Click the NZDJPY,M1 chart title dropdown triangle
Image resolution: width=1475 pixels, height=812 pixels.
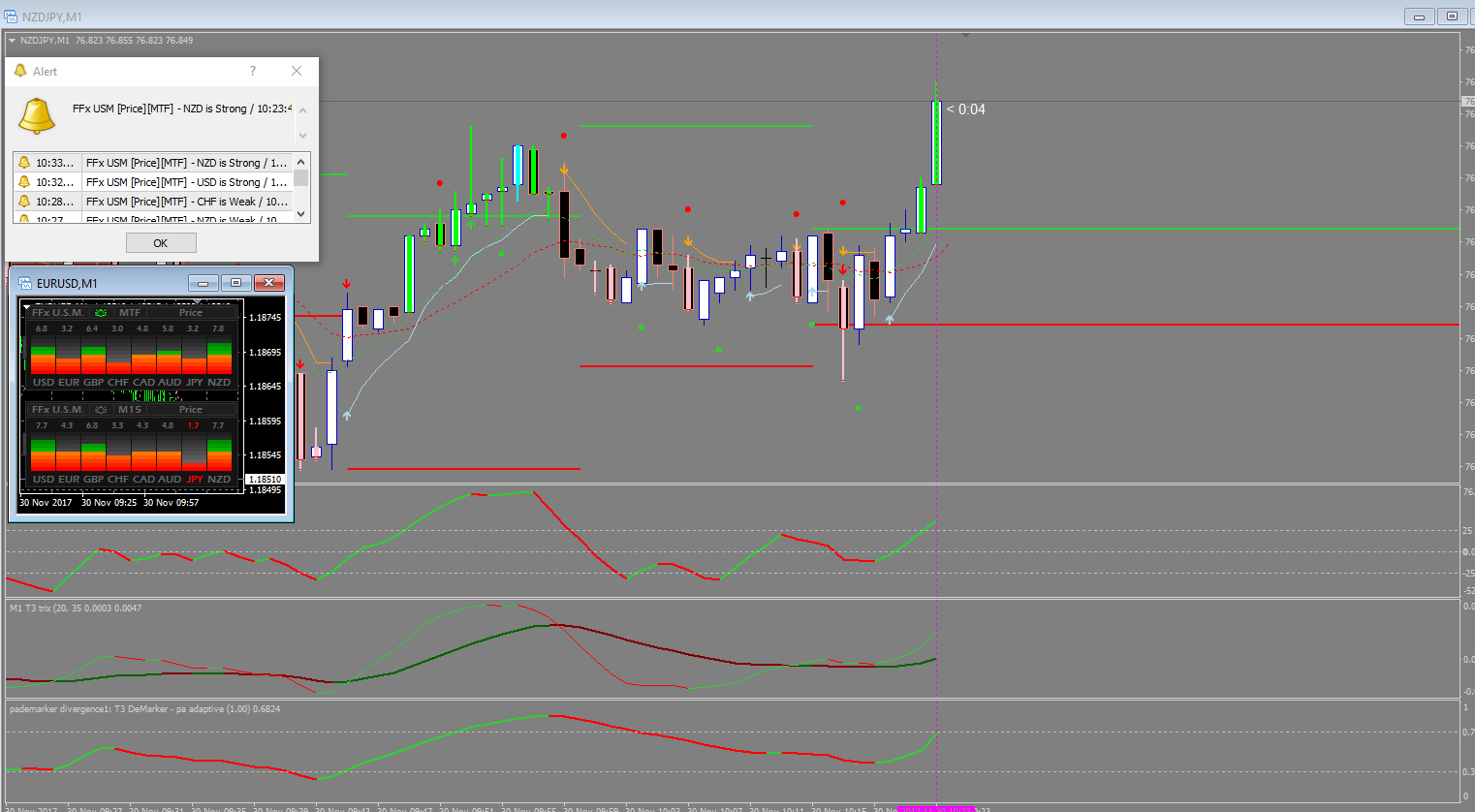click(x=13, y=41)
